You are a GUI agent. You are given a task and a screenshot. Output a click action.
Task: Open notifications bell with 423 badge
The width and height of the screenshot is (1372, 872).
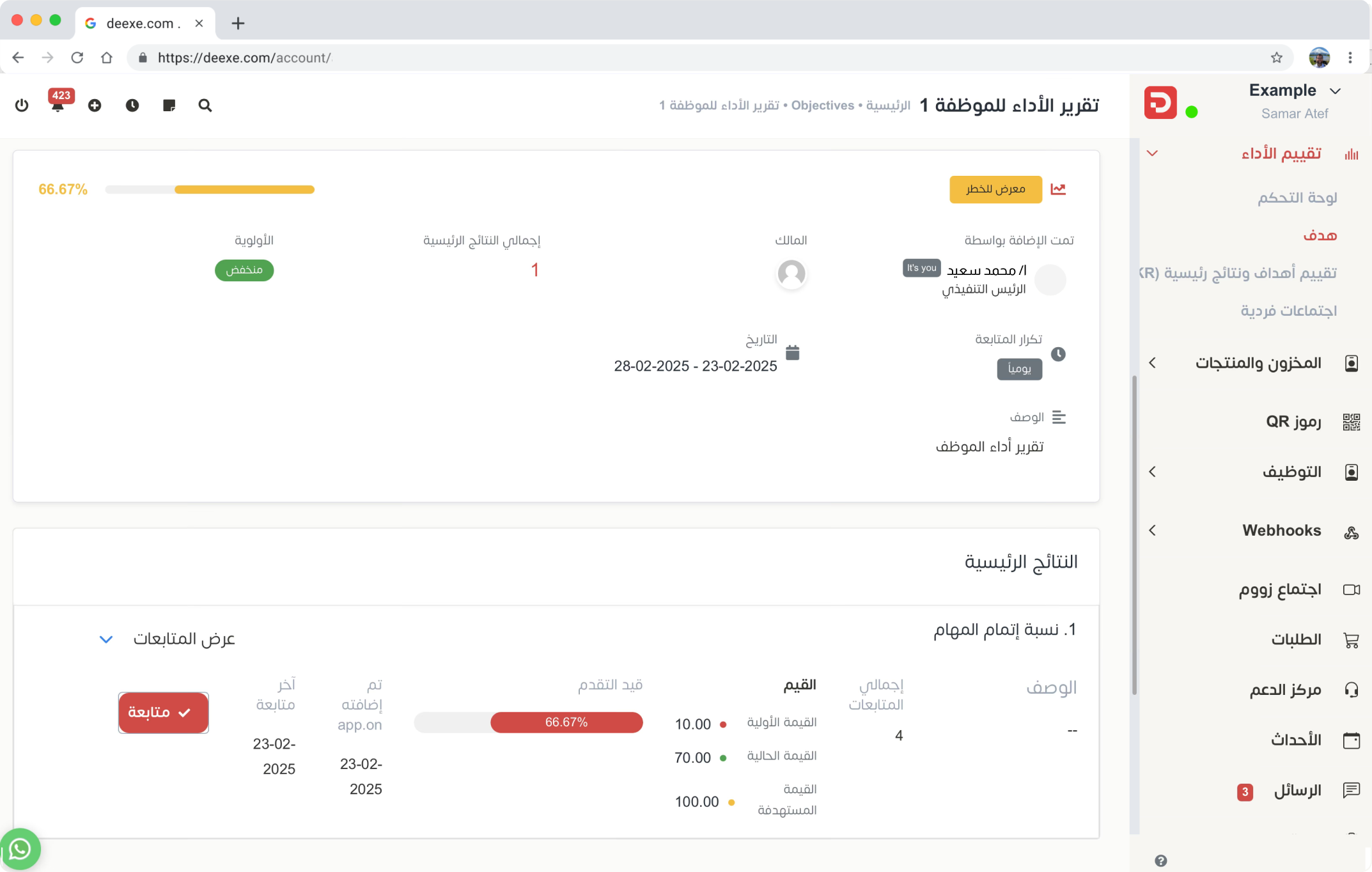click(58, 105)
